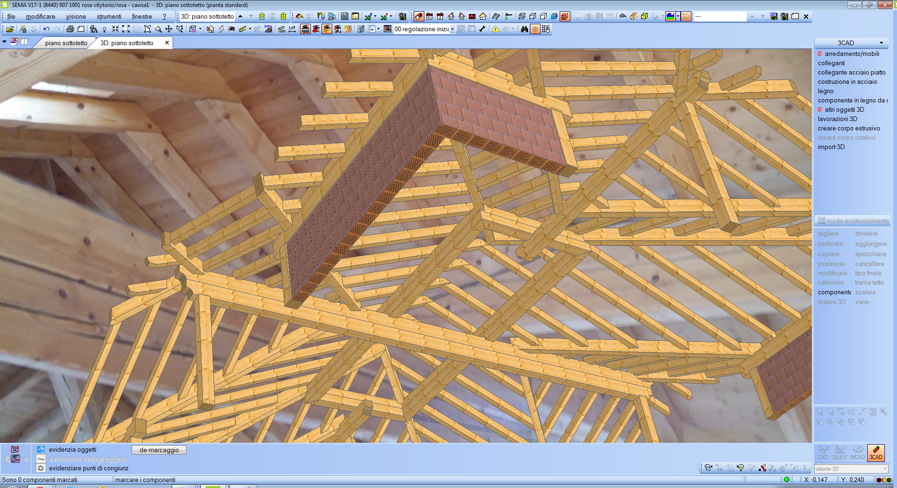Click the yellow warning triangle icon
This screenshot has width=897, height=488.
(x=495, y=29)
